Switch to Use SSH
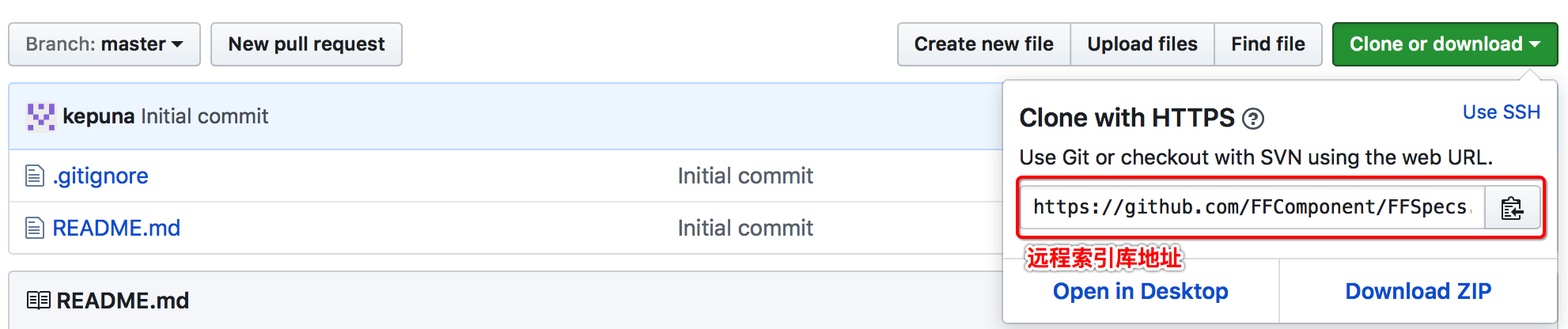1568x329 pixels. (1501, 112)
